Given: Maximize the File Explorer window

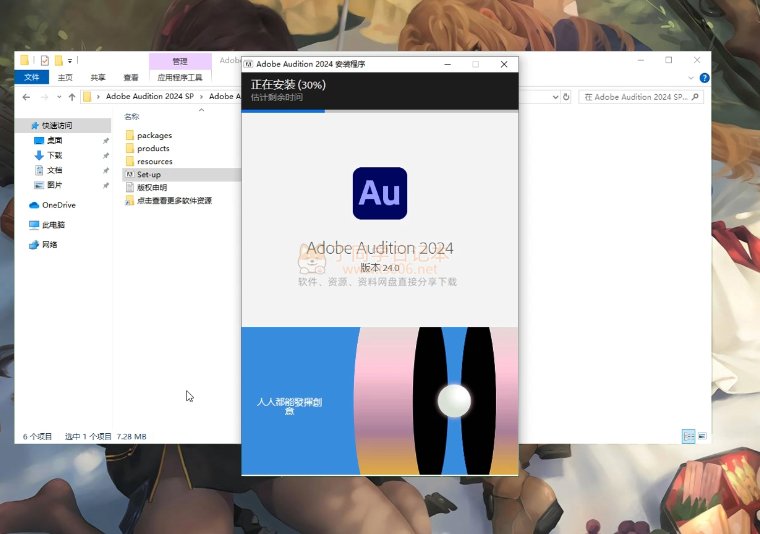Looking at the screenshot, I should [x=669, y=60].
